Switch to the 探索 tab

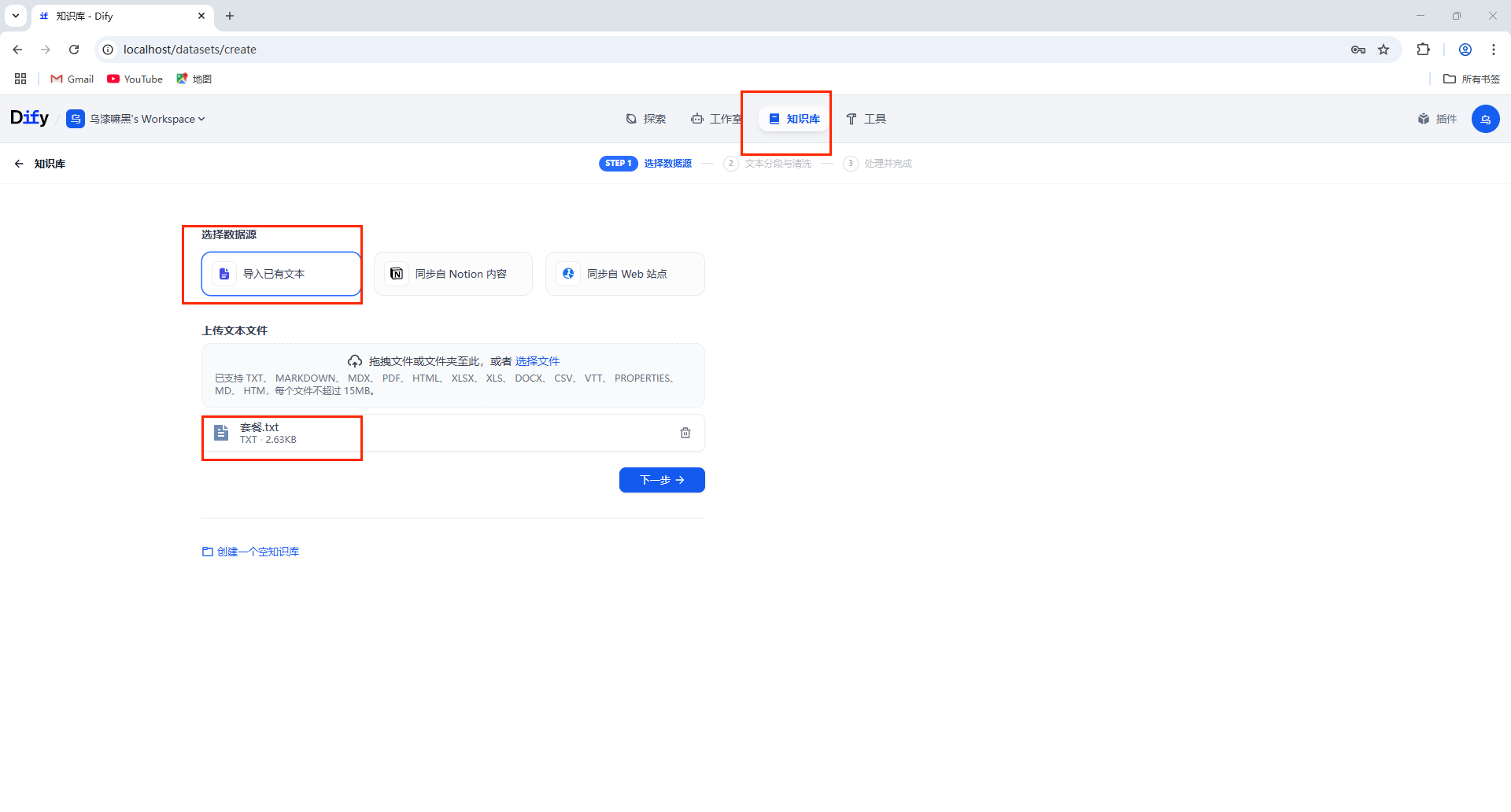click(x=646, y=119)
